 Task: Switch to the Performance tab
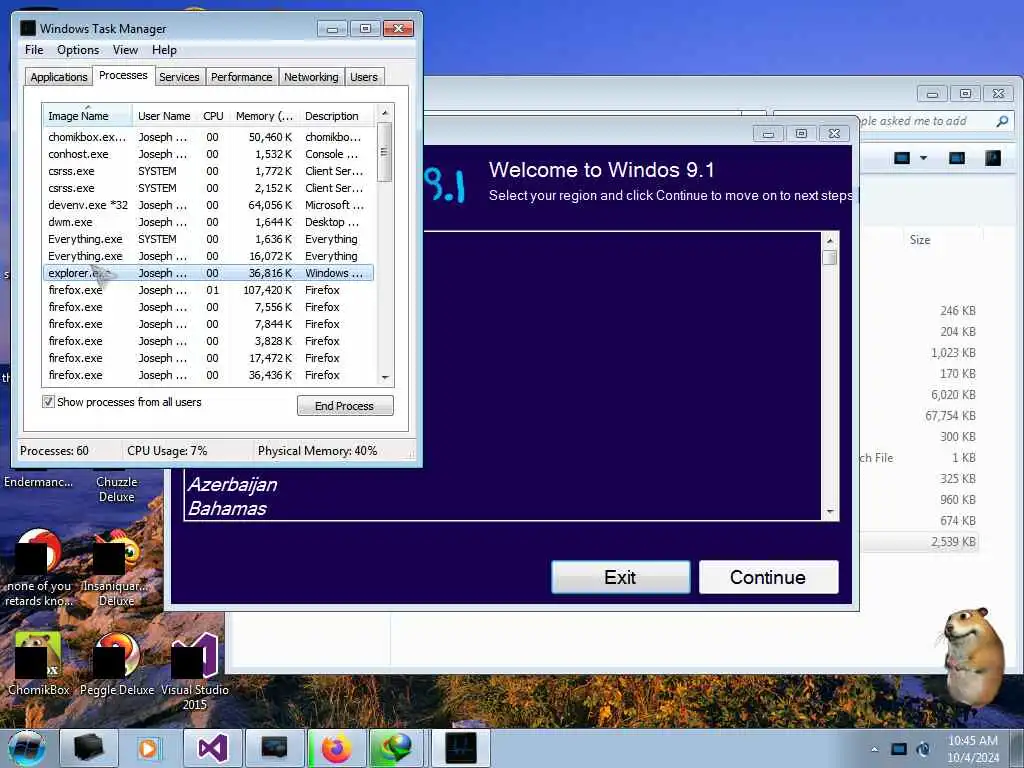(242, 77)
